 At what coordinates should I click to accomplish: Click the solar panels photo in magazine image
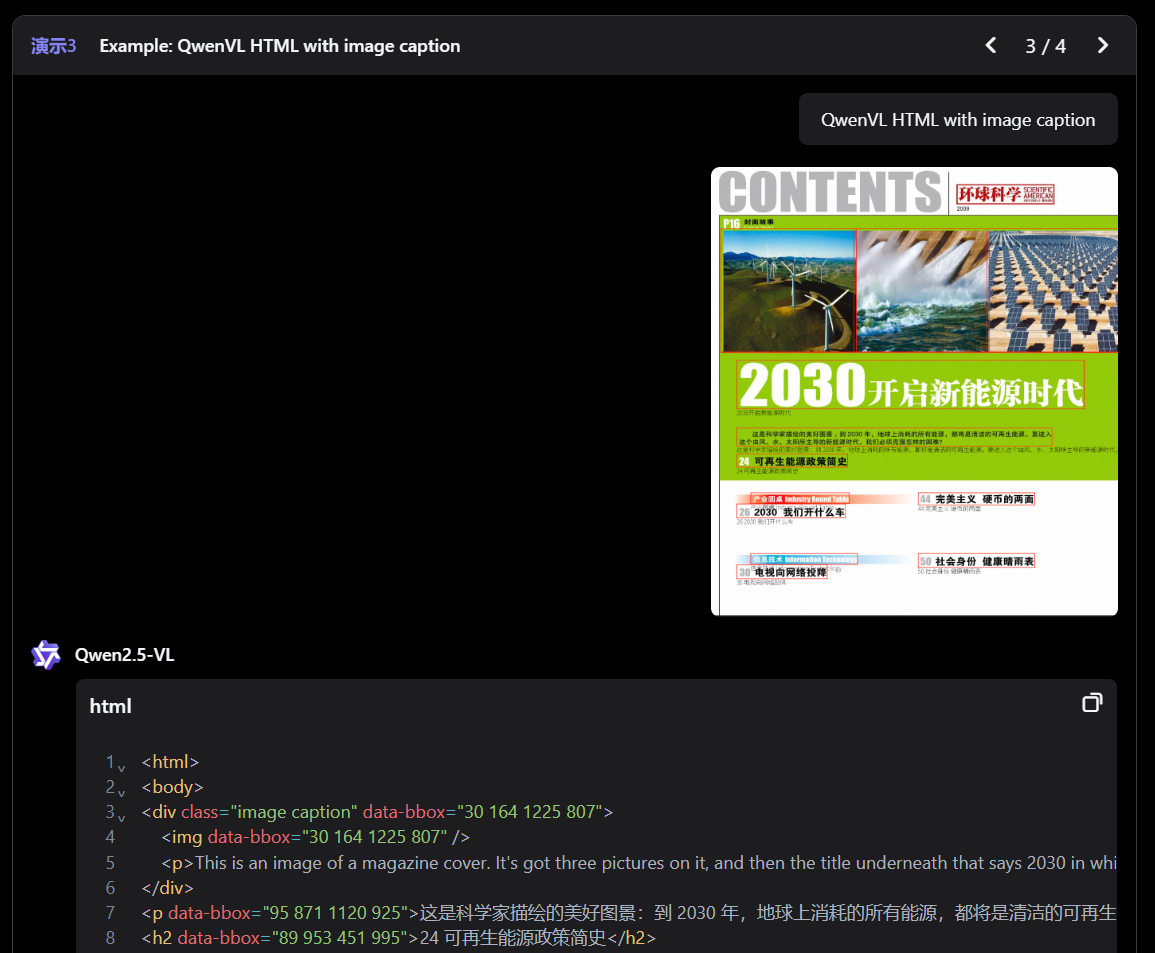coord(1052,291)
